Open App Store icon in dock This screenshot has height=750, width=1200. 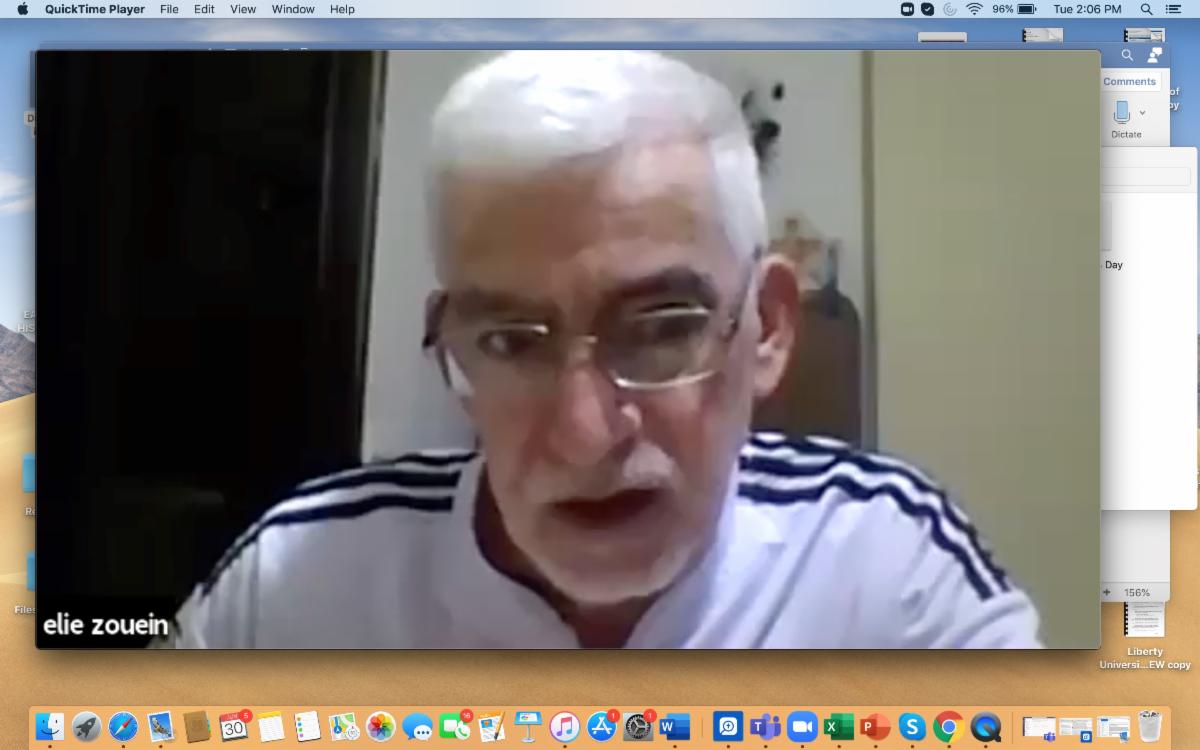click(x=602, y=727)
